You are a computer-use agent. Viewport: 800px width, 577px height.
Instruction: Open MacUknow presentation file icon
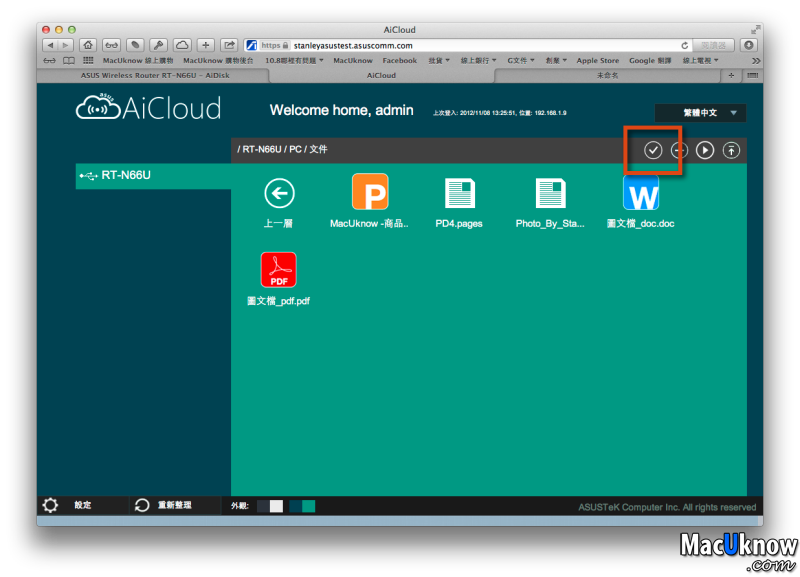pyautogui.click(x=370, y=192)
